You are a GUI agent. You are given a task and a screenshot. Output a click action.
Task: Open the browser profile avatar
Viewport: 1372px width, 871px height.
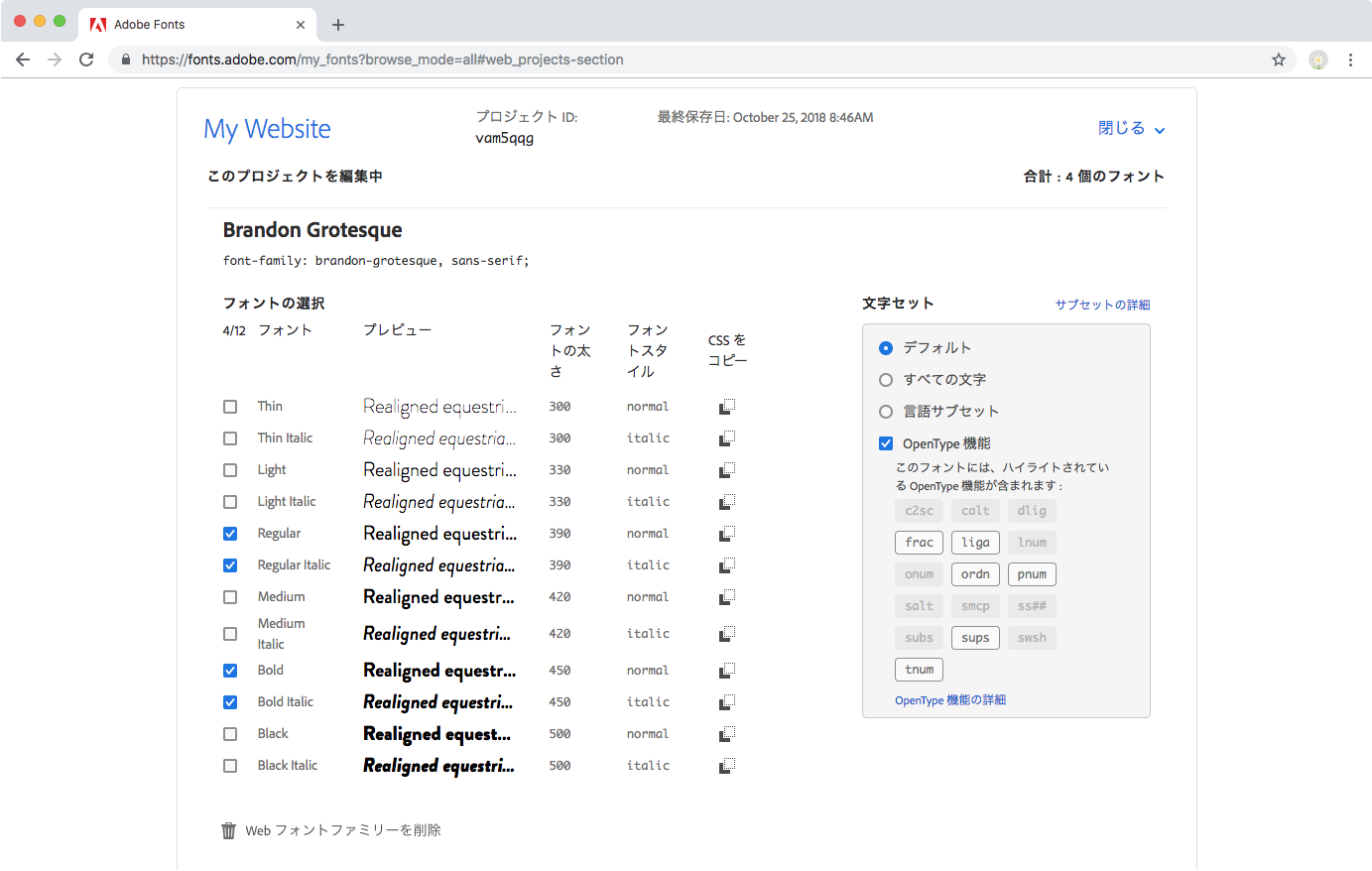point(1318,60)
